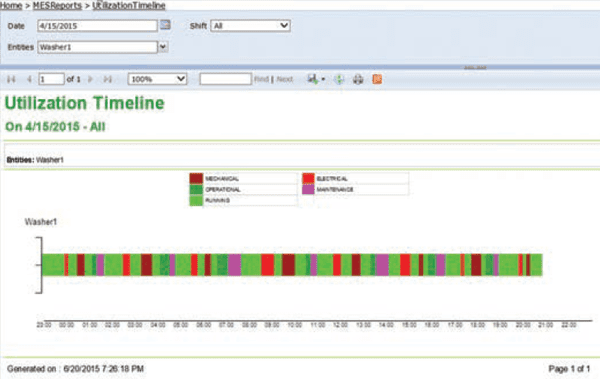Click the MAINTENANCE legend color swatch
This screenshot has height=379, width=600.
click(308, 189)
